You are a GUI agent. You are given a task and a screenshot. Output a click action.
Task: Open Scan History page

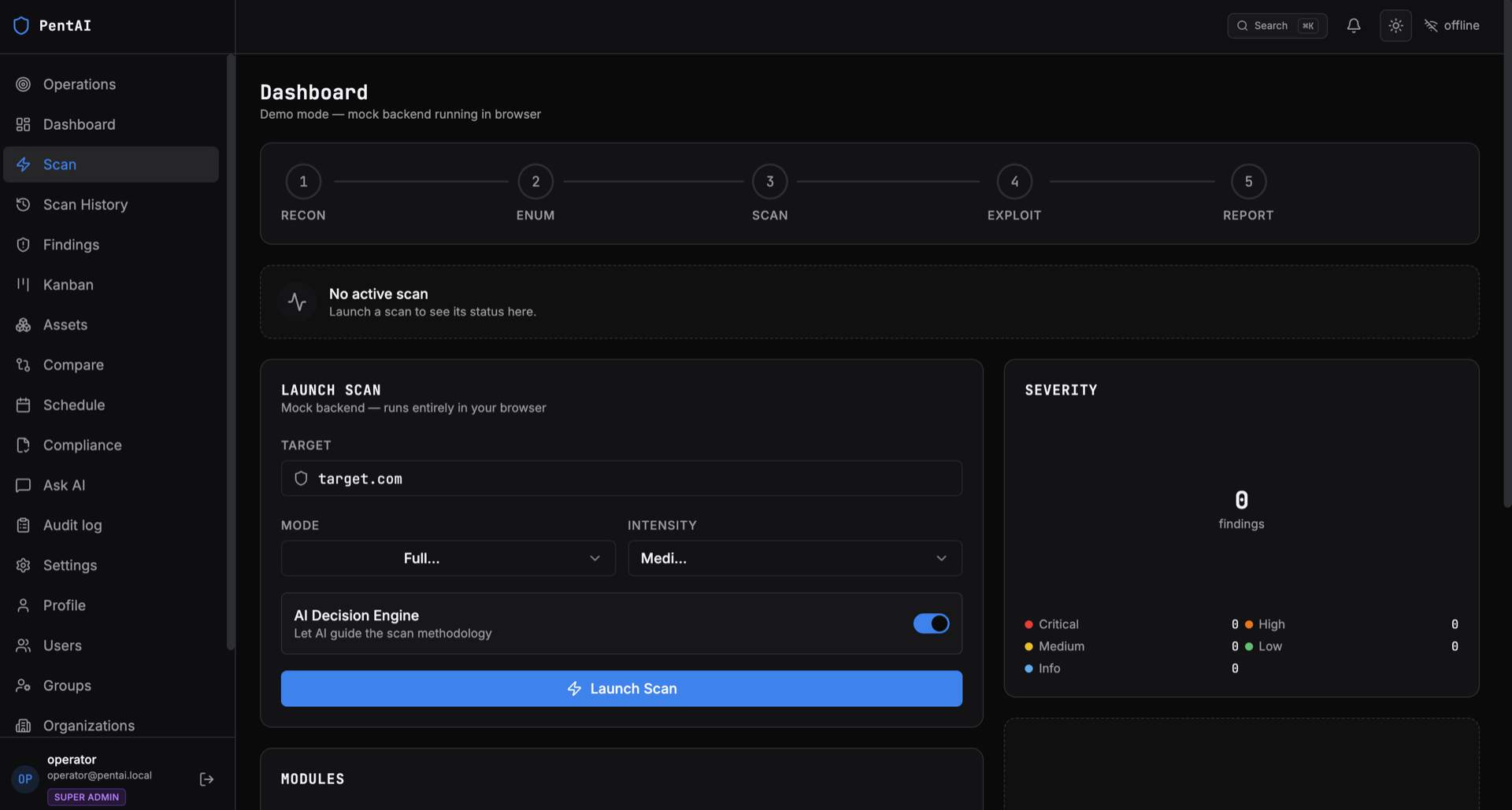tap(111, 205)
